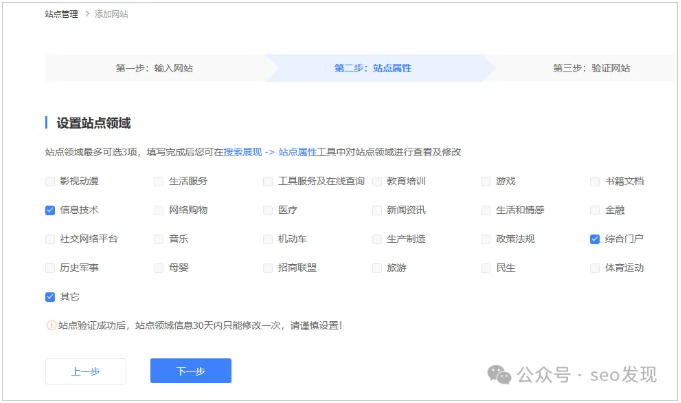Image resolution: width=681 pixels, height=403 pixels.
Task: Check the 新闻资讯 checkbox
Action: (x=377, y=211)
